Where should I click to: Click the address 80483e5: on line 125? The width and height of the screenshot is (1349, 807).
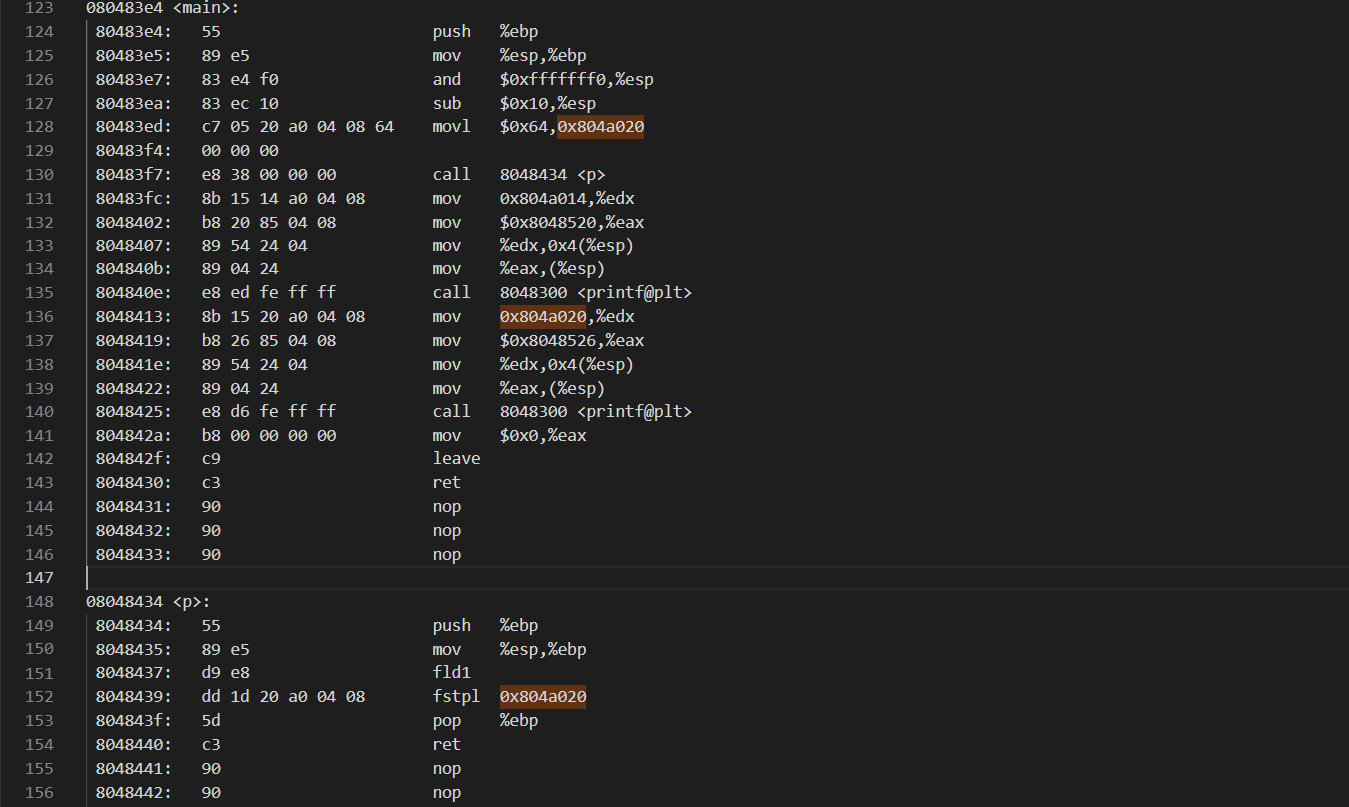click(134, 56)
